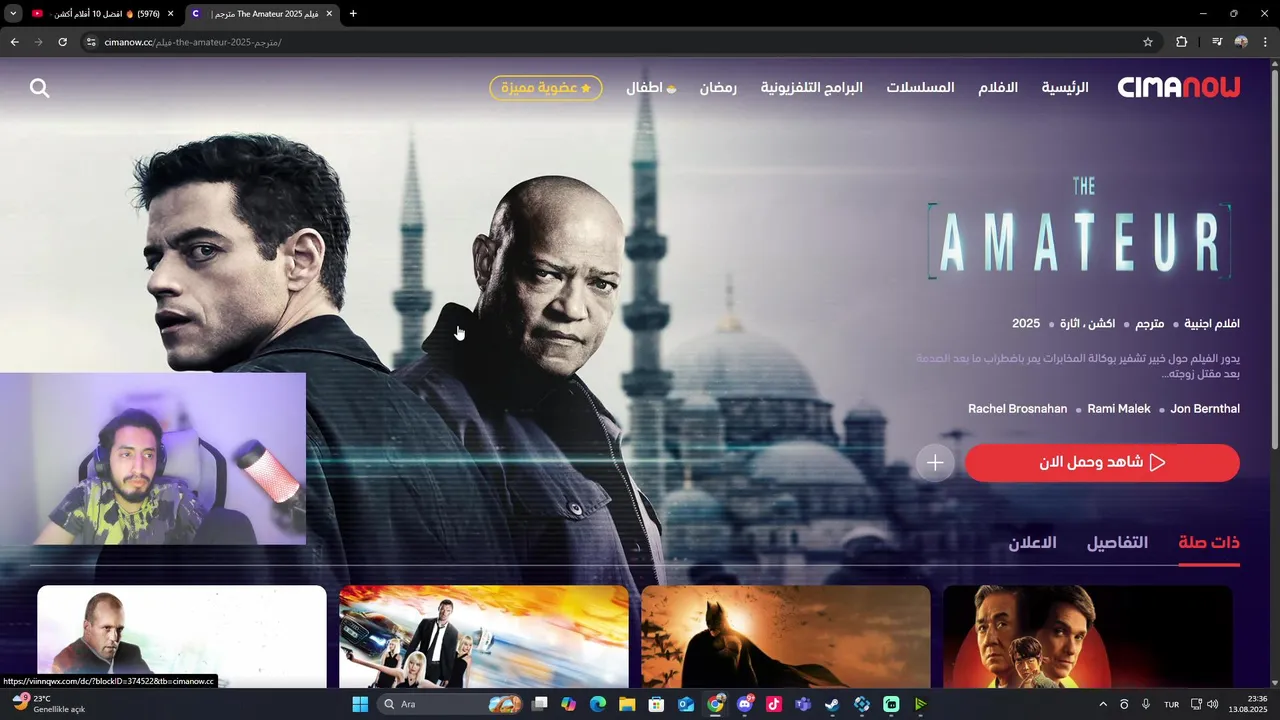
Task: Reload the page
Action: pos(62,42)
